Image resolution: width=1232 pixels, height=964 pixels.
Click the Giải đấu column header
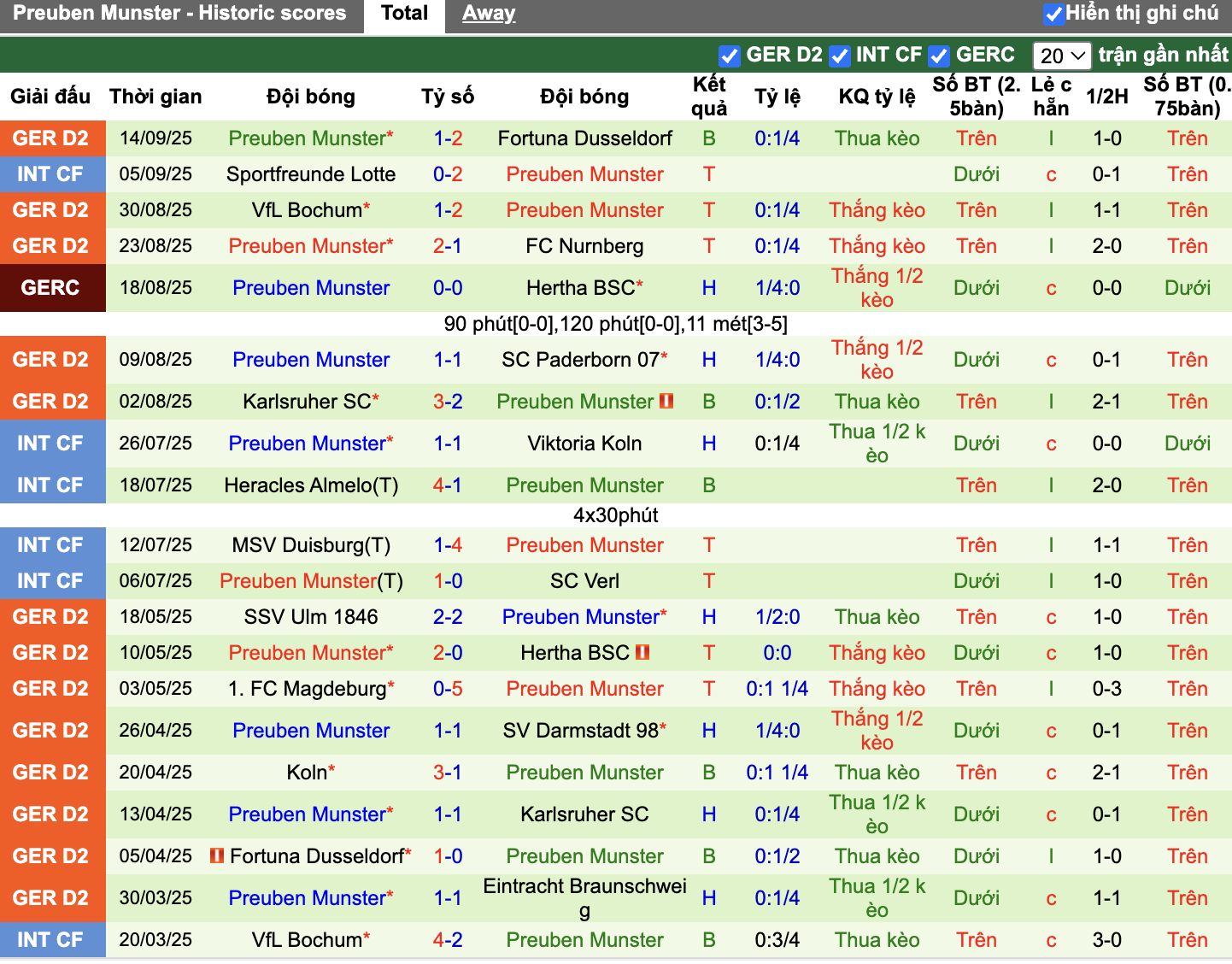(x=50, y=97)
